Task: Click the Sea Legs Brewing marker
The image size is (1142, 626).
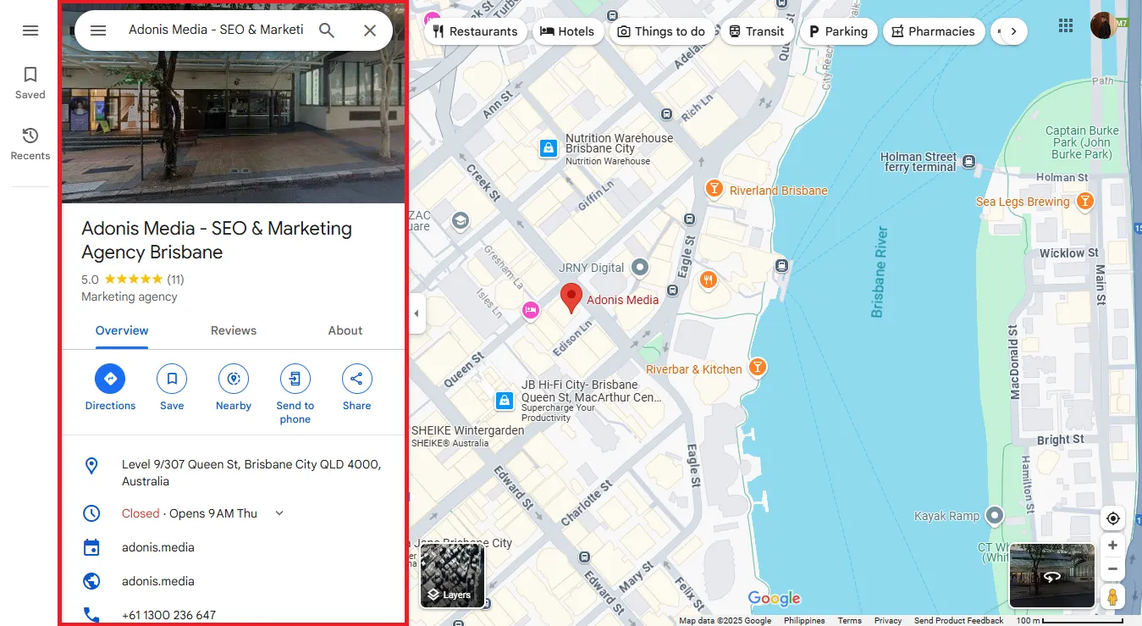Action: 1085,201
